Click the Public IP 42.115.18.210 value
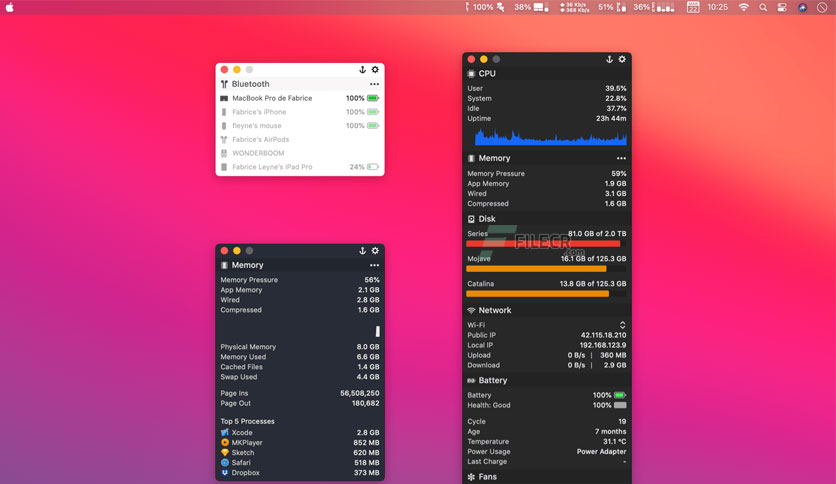The height and width of the screenshot is (484, 836). click(x=604, y=335)
